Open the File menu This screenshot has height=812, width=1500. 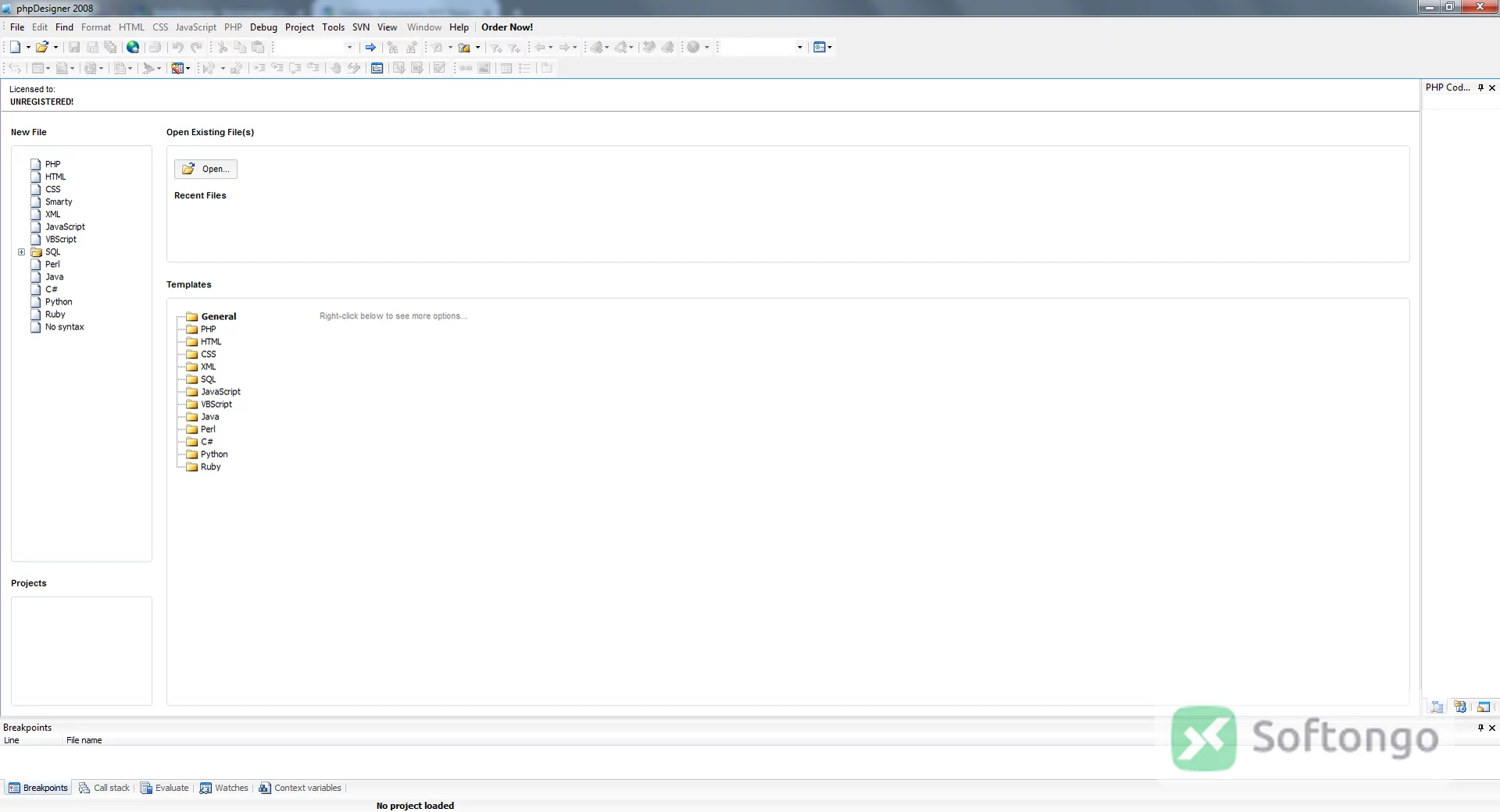tap(17, 27)
